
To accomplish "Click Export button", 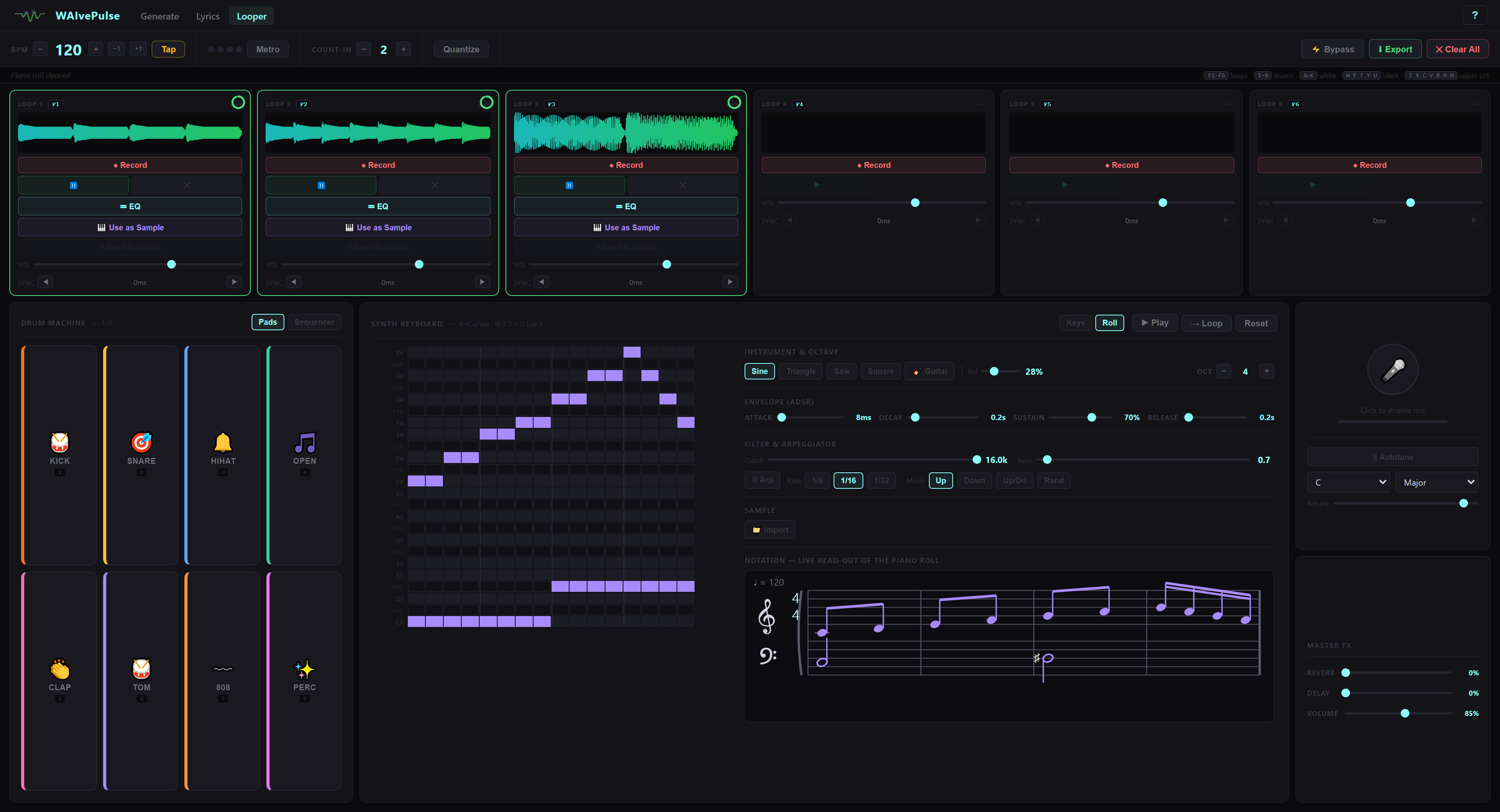I will [1395, 49].
